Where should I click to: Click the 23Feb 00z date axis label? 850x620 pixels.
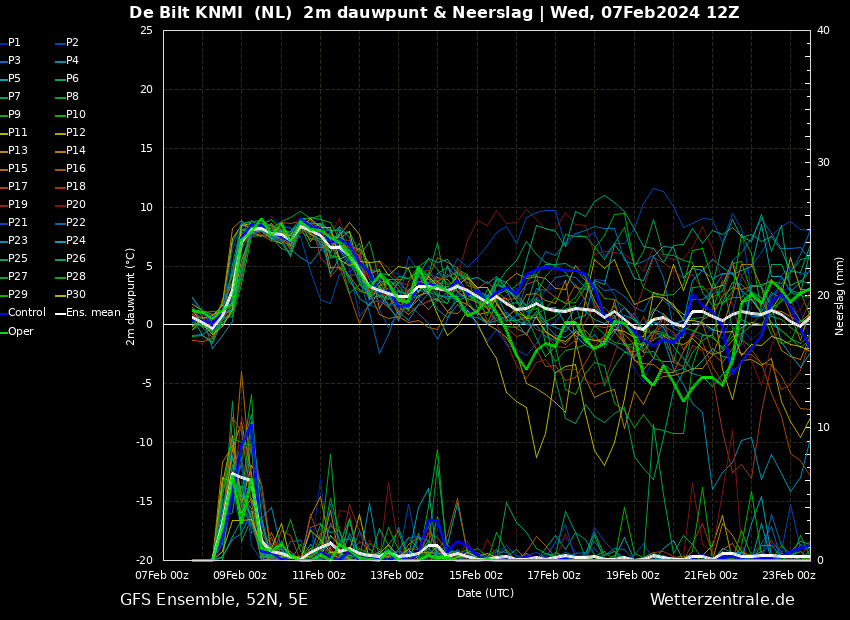click(x=789, y=575)
